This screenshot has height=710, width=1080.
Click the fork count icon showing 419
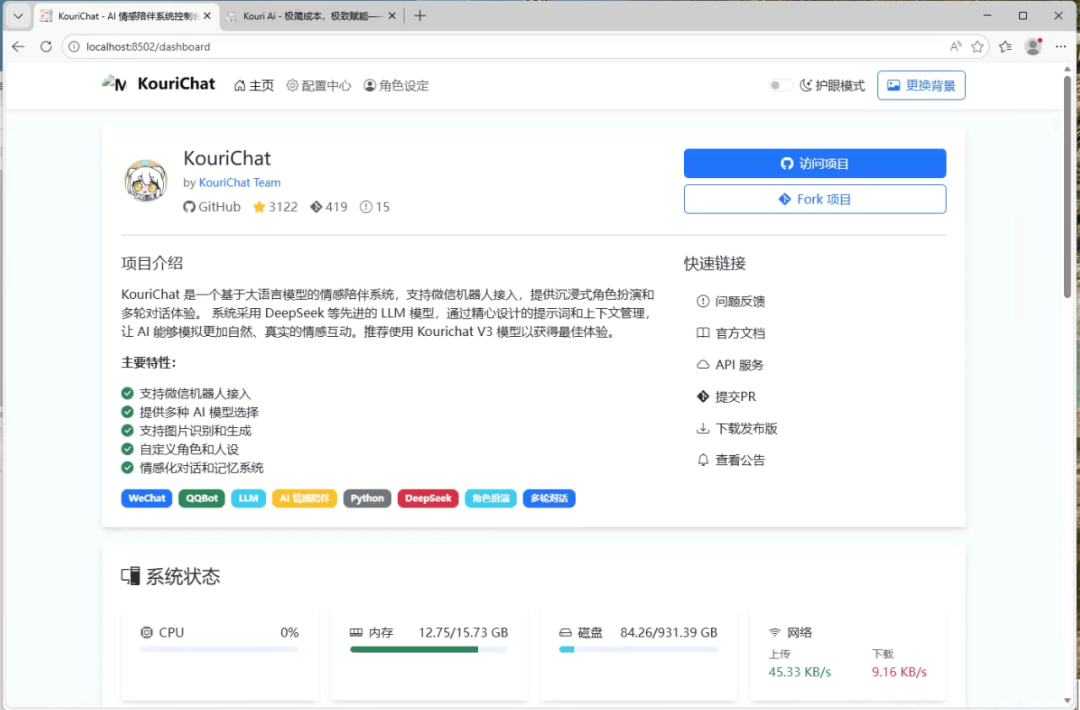(x=316, y=207)
